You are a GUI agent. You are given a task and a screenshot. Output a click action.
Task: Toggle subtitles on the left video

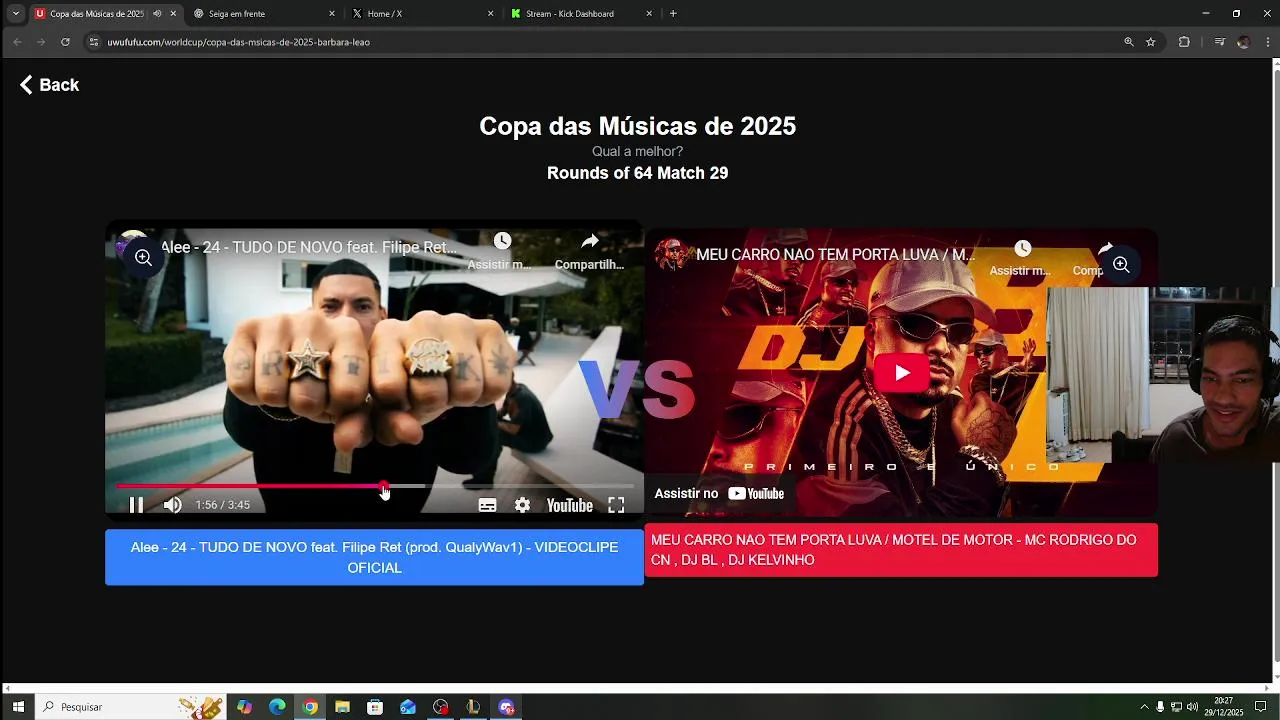[x=487, y=505]
